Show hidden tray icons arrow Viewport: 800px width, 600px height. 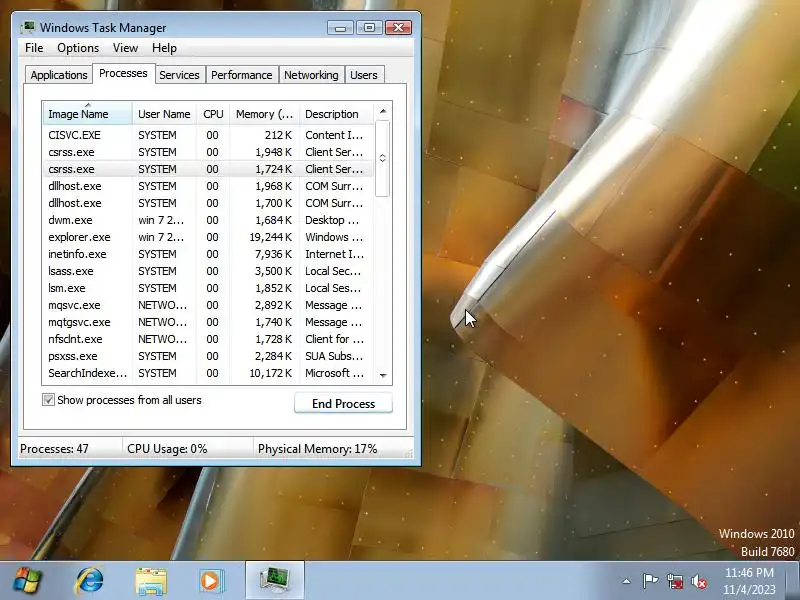626,581
